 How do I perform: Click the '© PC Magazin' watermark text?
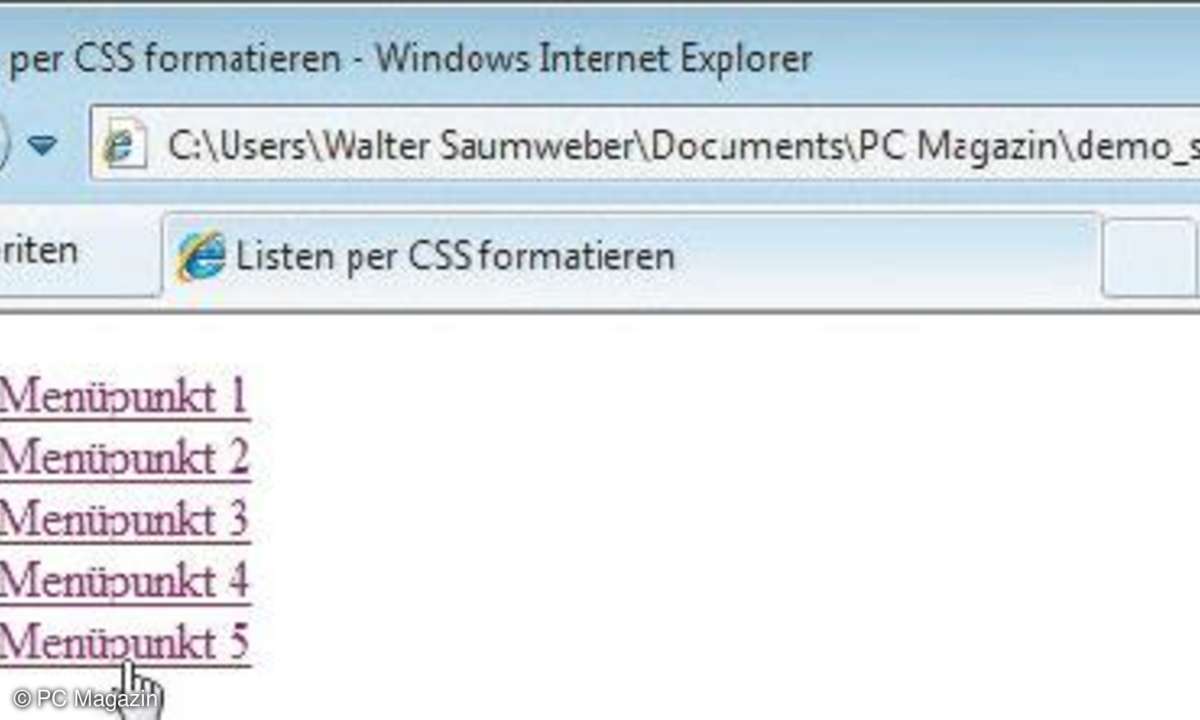85,700
